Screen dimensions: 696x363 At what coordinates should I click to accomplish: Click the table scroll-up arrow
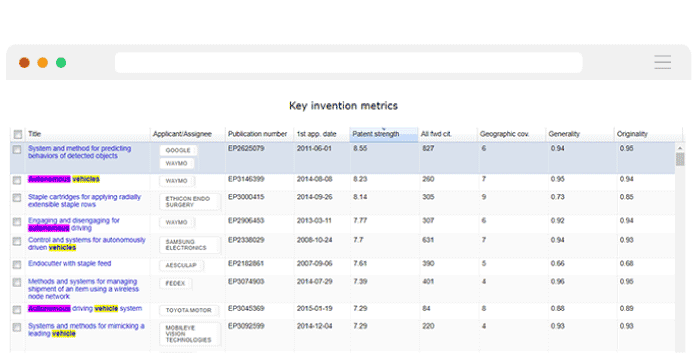pyautogui.click(x=680, y=148)
